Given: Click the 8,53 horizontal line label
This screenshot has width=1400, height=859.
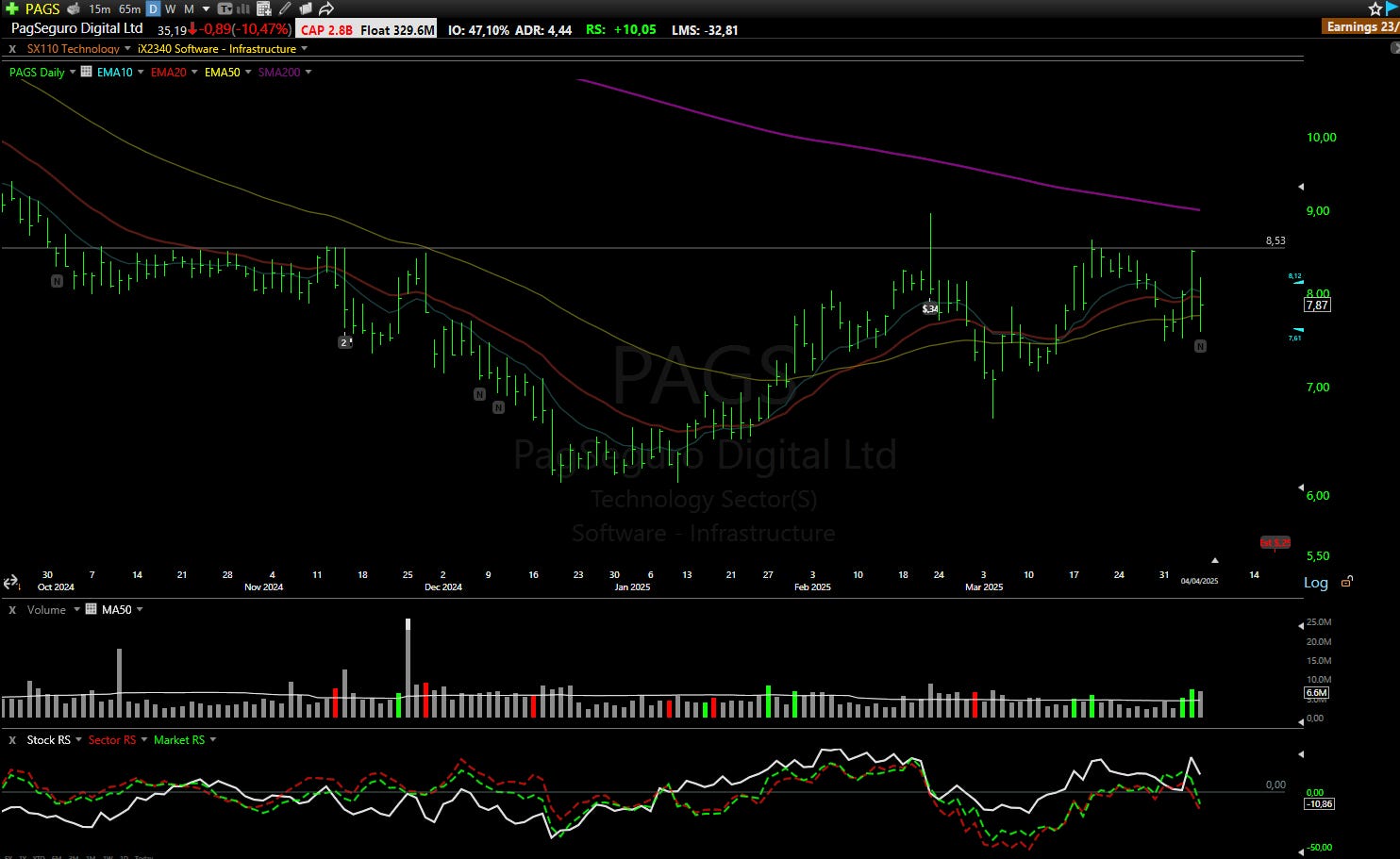Looking at the screenshot, I should click(1275, 240).
